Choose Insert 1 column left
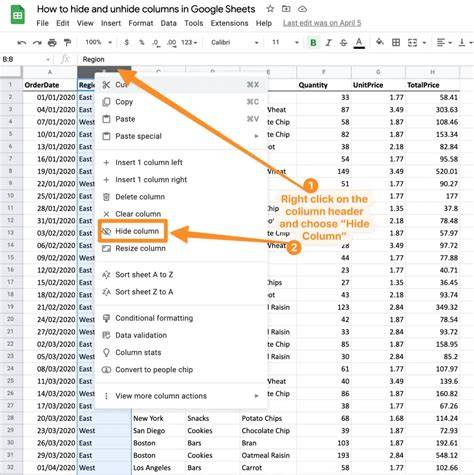The image size is (474, 475). point(181,163)
